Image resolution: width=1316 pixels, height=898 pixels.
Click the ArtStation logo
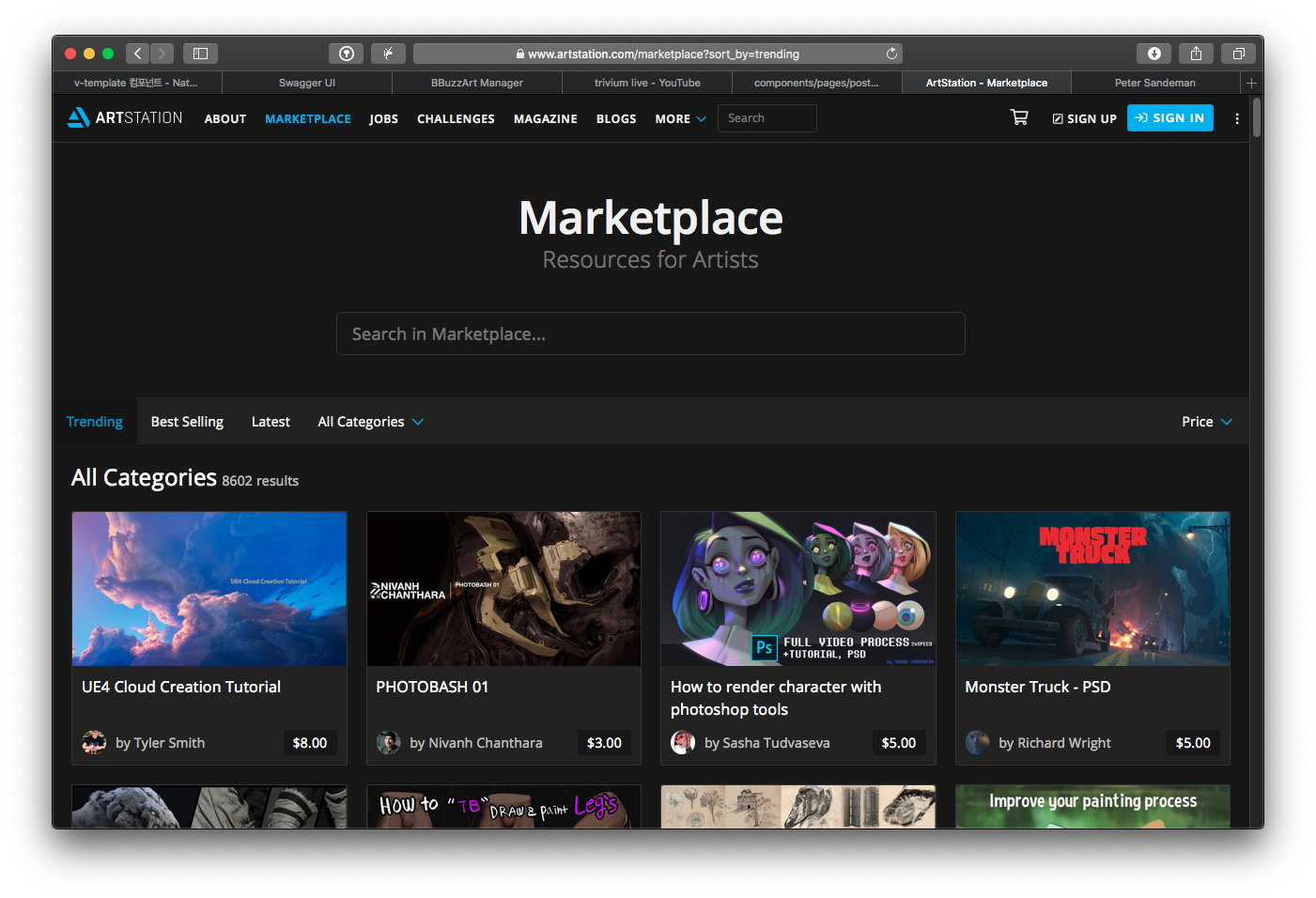(125, 117)
